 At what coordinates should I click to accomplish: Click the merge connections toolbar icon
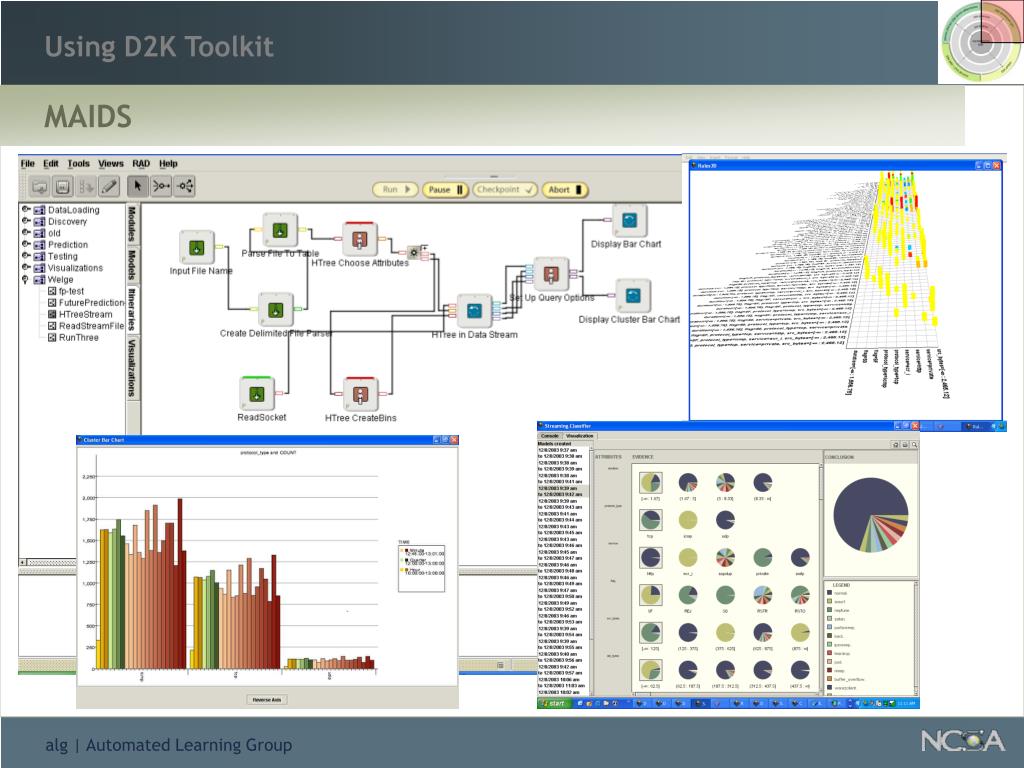(161, 187)
